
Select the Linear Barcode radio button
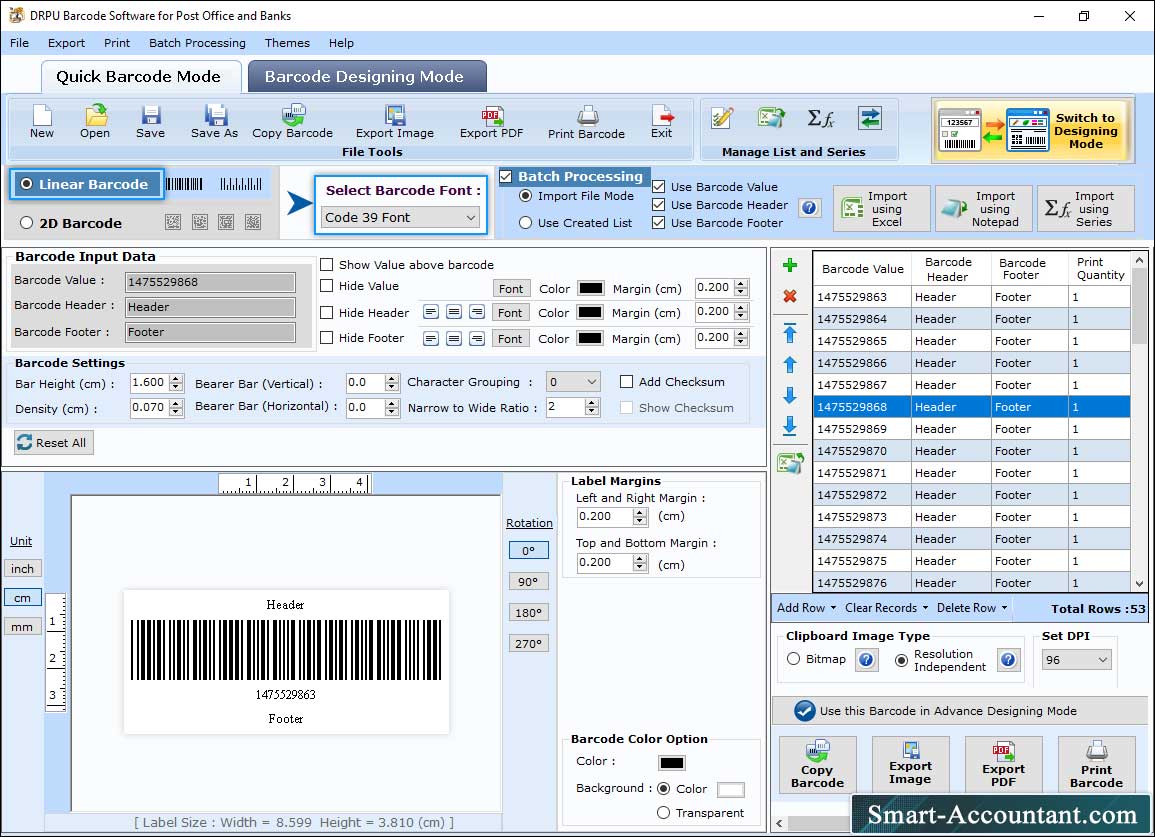(x=27, y=184)
